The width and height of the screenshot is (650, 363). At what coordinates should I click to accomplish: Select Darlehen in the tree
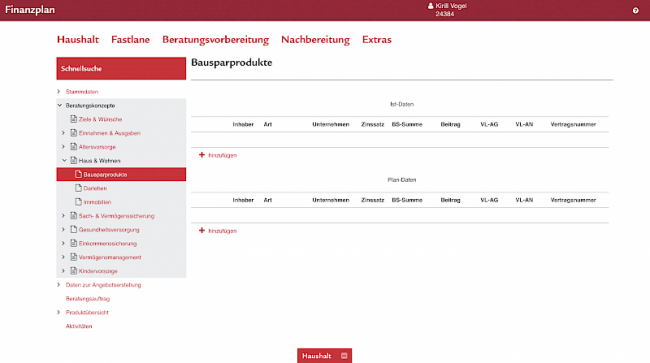[x=95, y=188]
